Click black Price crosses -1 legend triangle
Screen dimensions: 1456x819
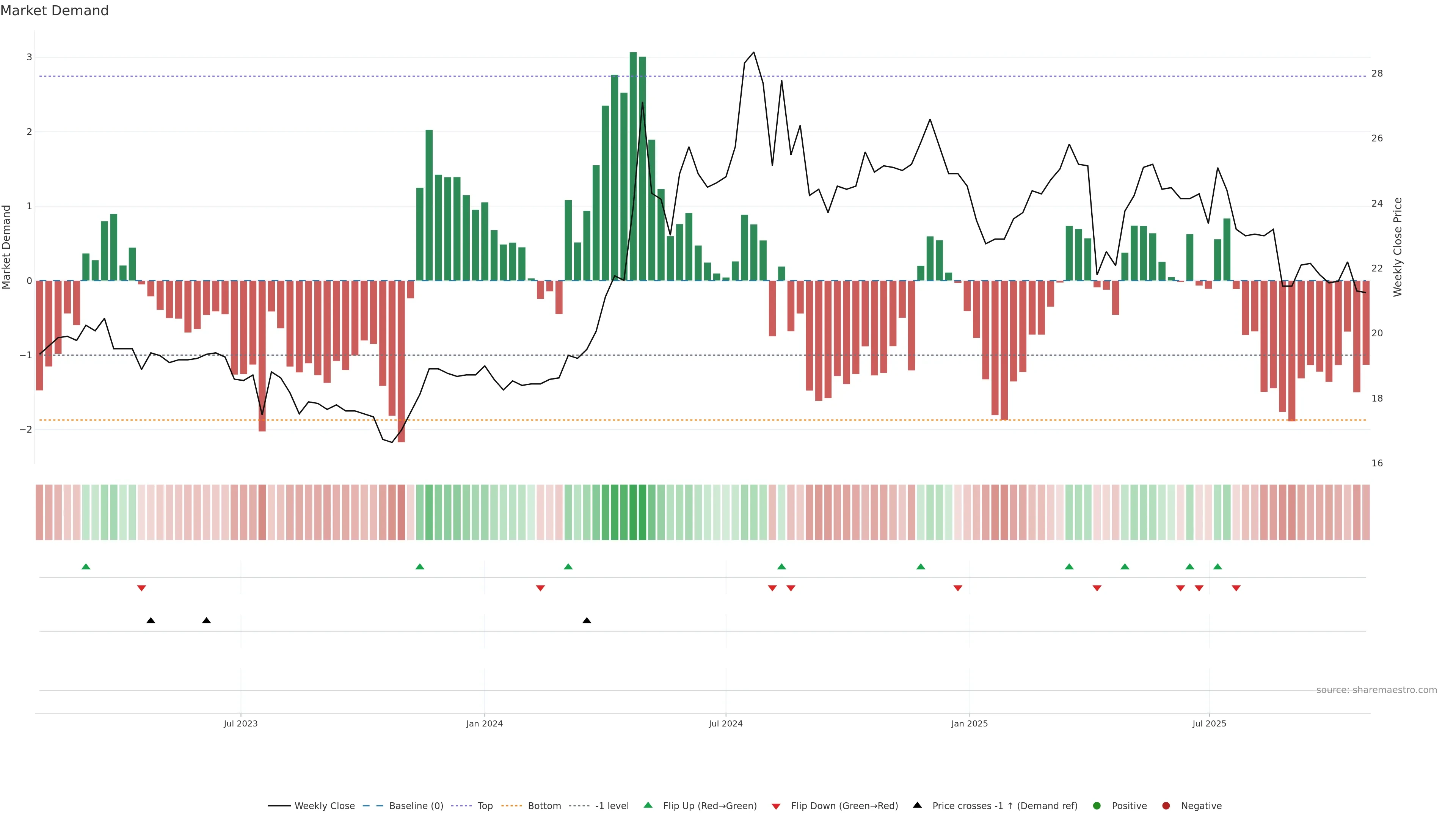pyautogui.click(x=917, y=805)
